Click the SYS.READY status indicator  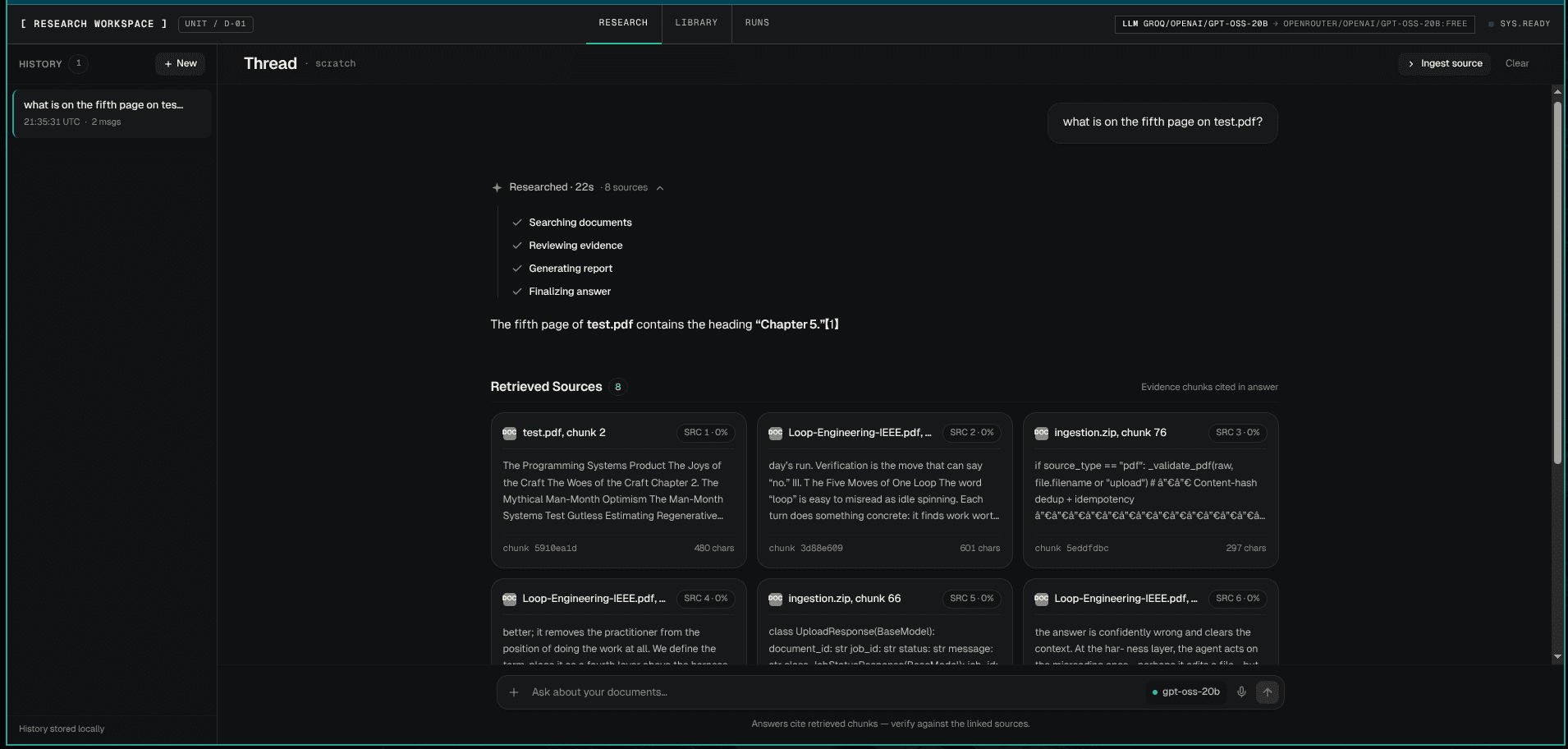click(1519, 24)
